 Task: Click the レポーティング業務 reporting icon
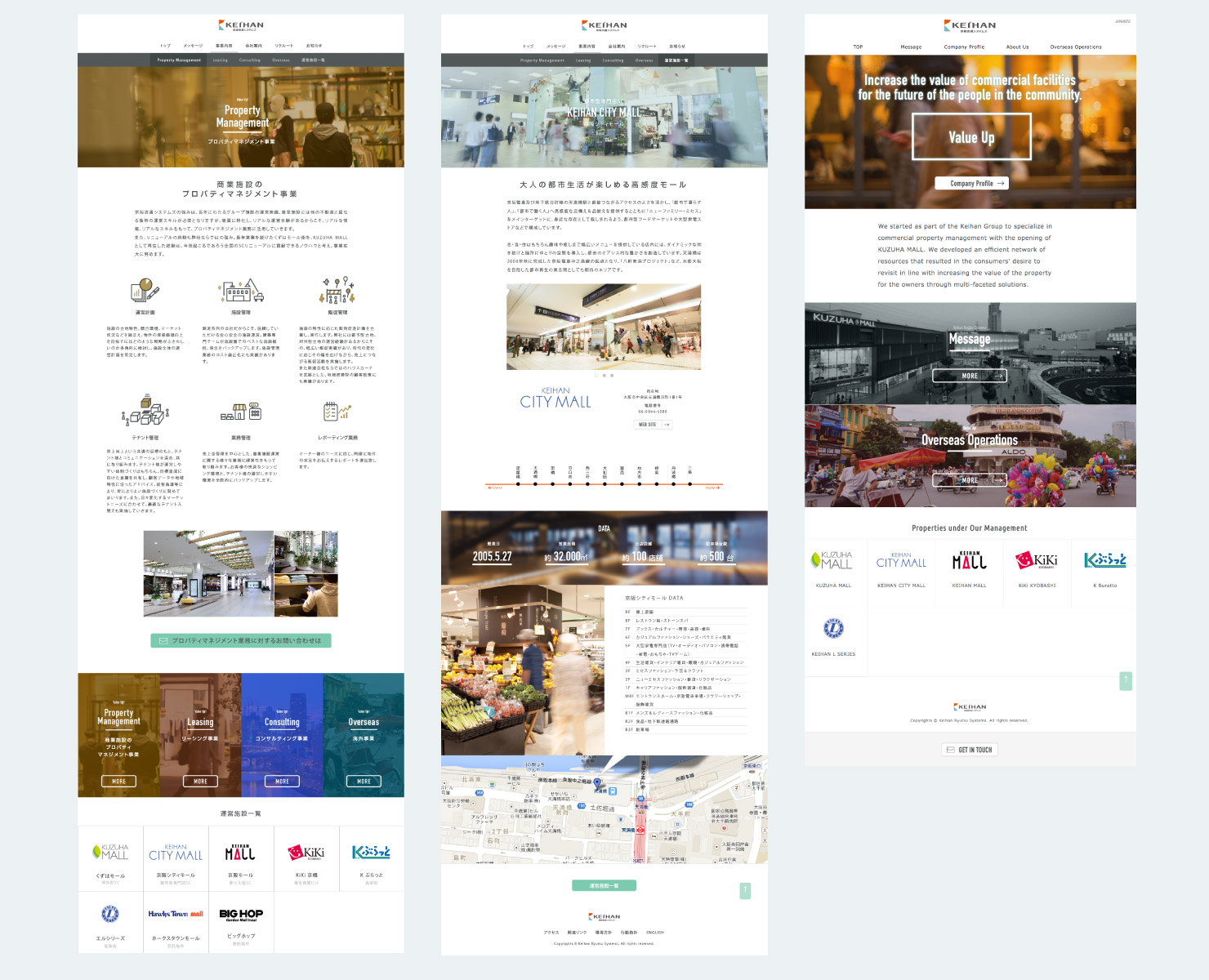click(337, 411)
